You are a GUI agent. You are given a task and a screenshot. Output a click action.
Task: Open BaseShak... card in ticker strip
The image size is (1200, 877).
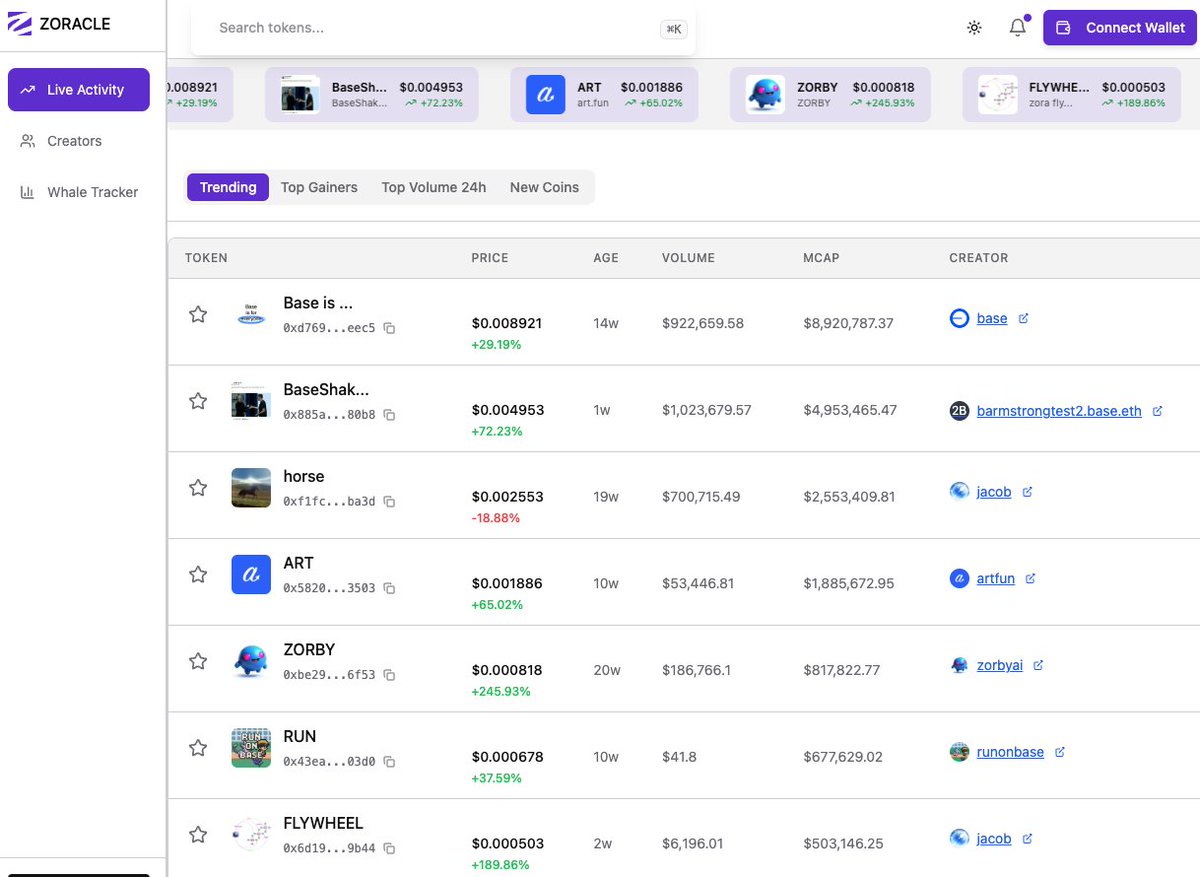click(x=370, y=95)
